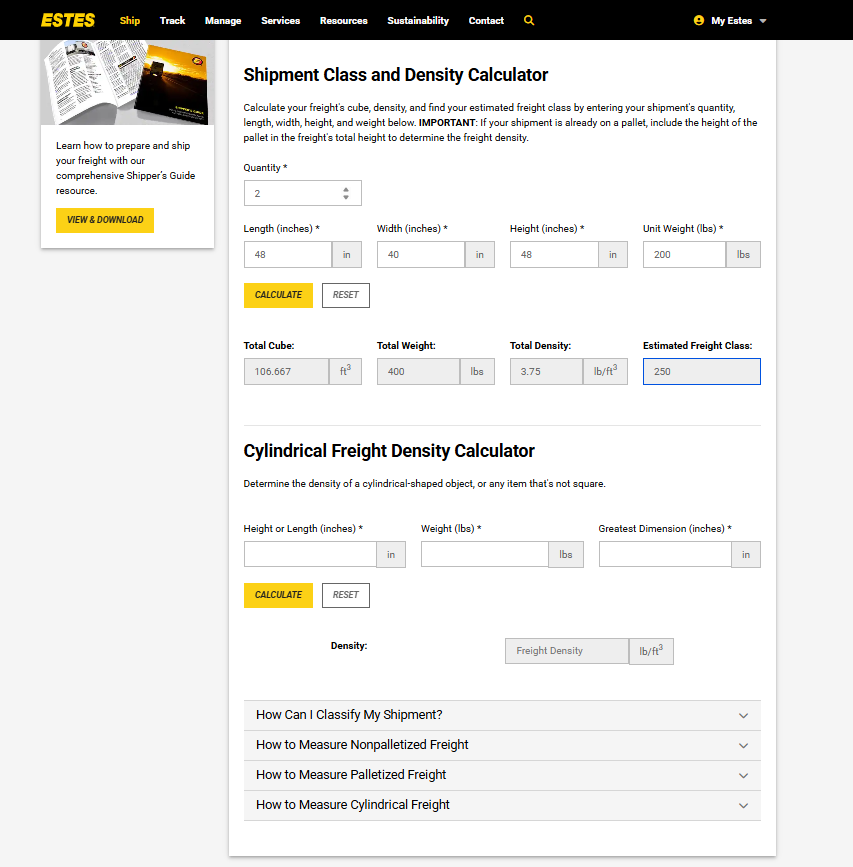Open the My Estes dropdown arrow
Viewport: 853px width, 867px height.
point(763,21)
